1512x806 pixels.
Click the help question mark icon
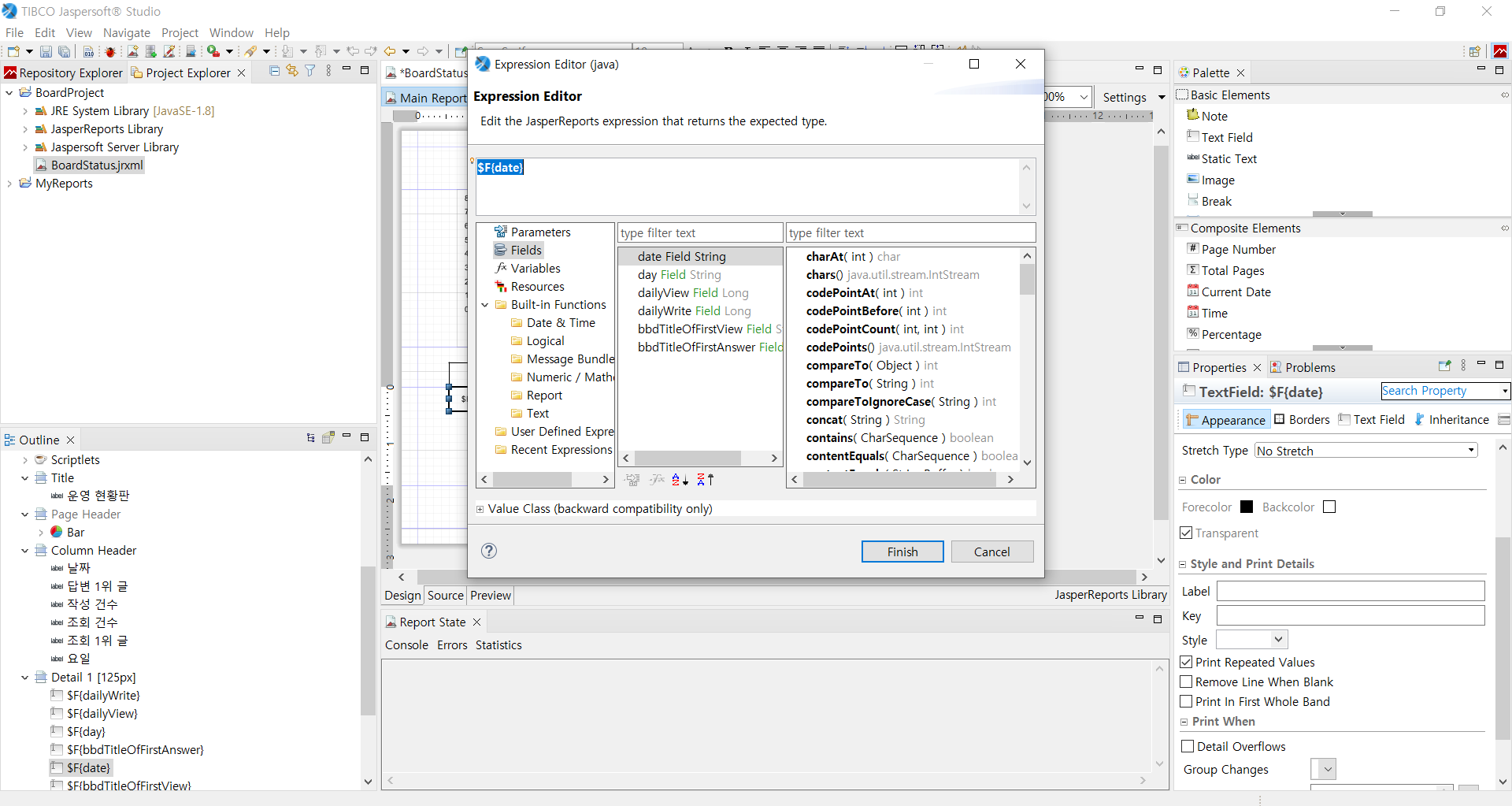tap(489, 551)
